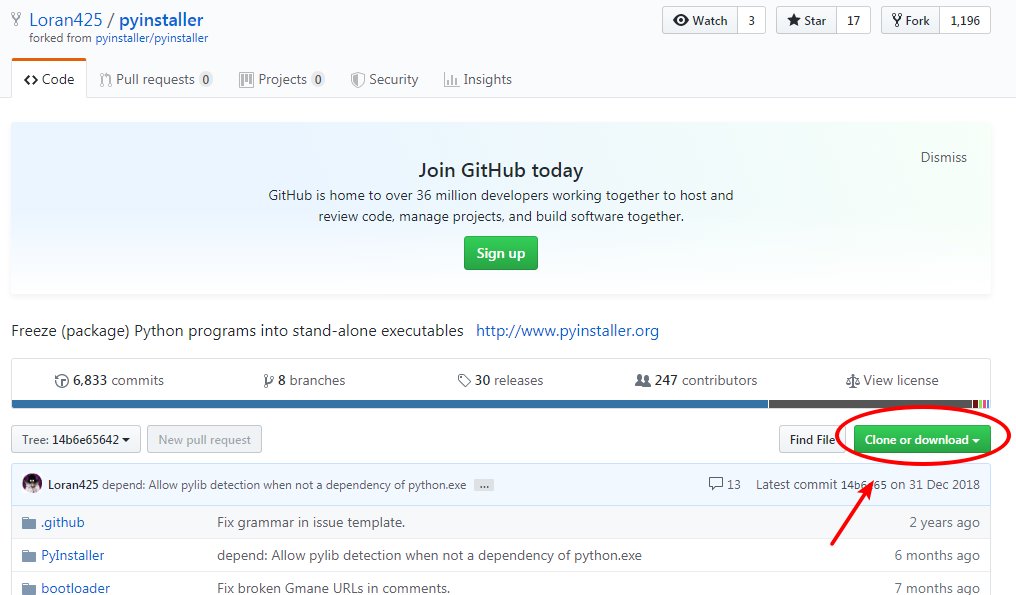
Task: Click the branches git-branch icon
Action: point(268,381)
